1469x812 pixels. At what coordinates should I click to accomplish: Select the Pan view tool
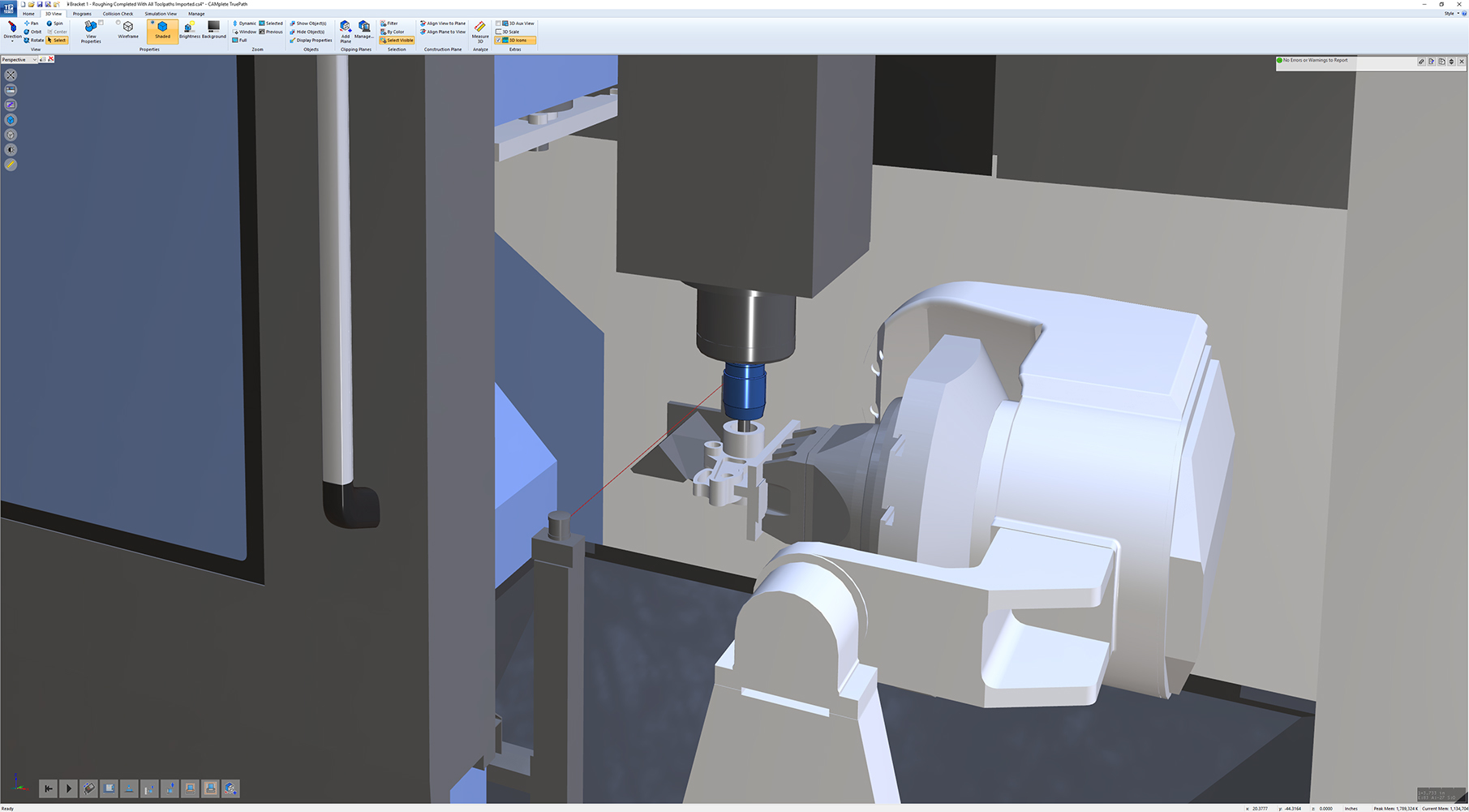click(32, 24)
